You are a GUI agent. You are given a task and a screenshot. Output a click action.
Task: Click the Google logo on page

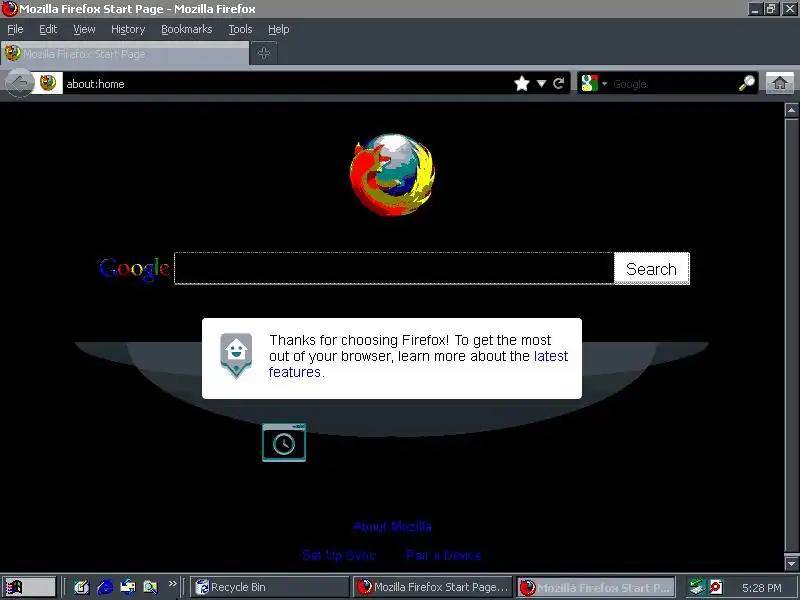click(134, 269)
